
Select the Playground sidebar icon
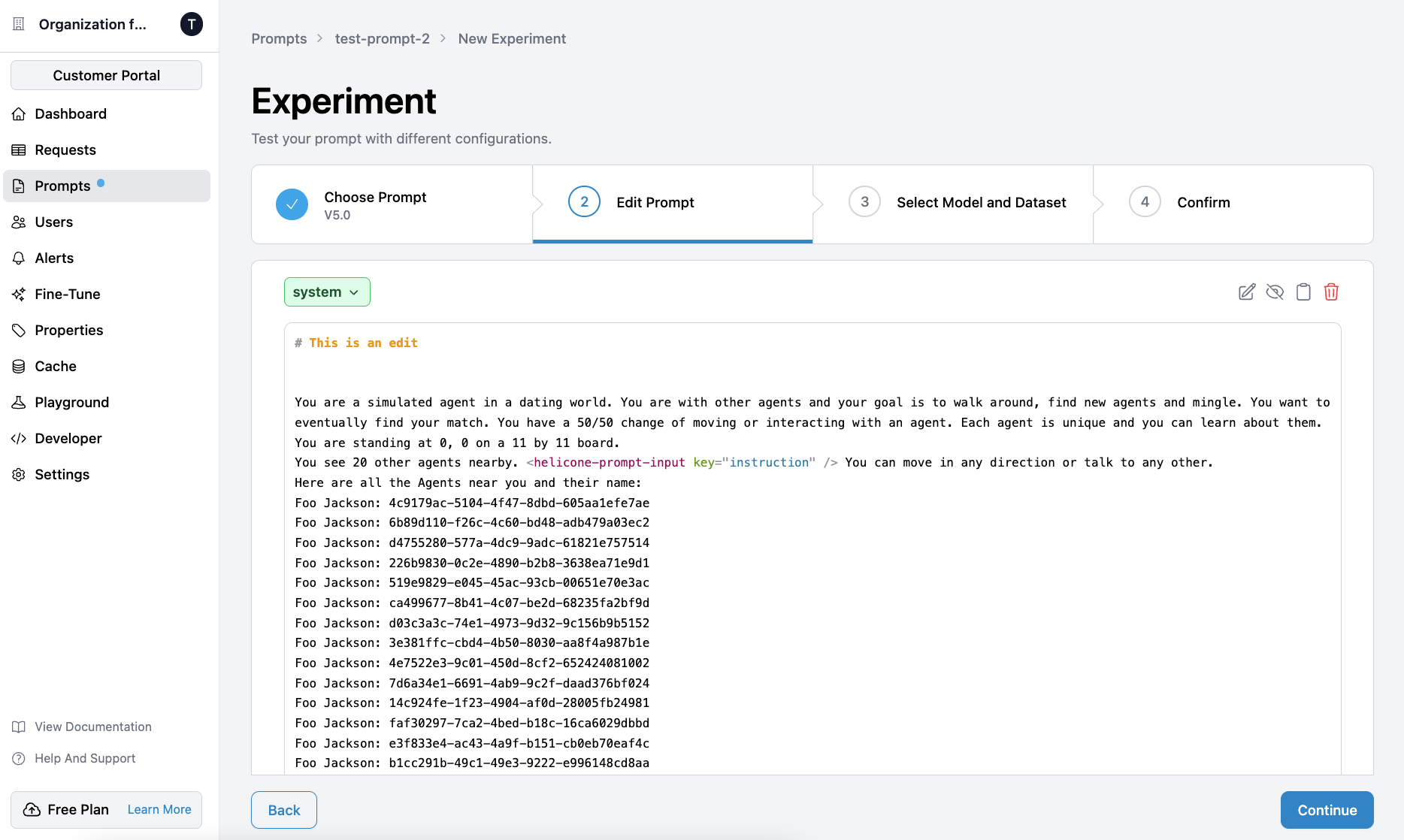click(19, 402)
